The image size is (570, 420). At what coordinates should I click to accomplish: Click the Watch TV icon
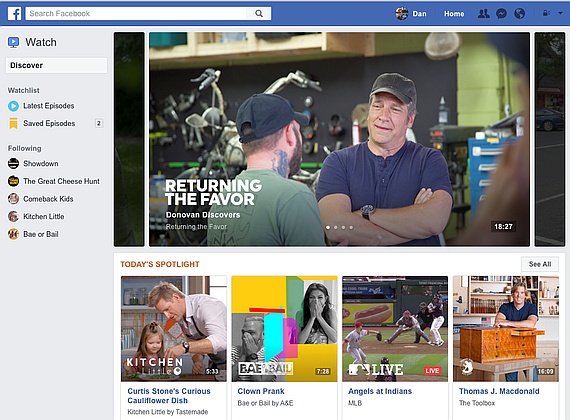13,43
